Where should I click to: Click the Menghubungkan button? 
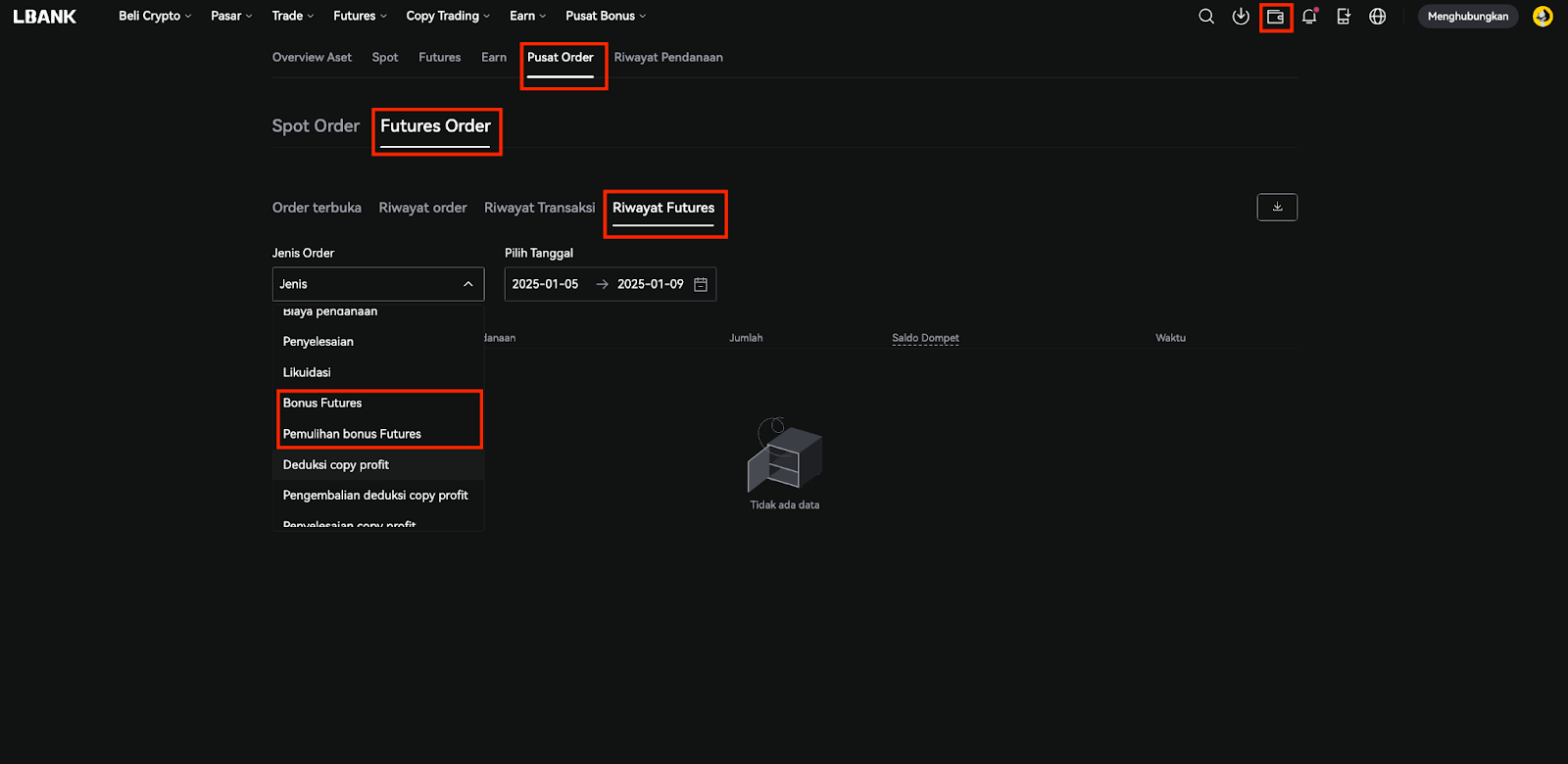click(1467, 17)
